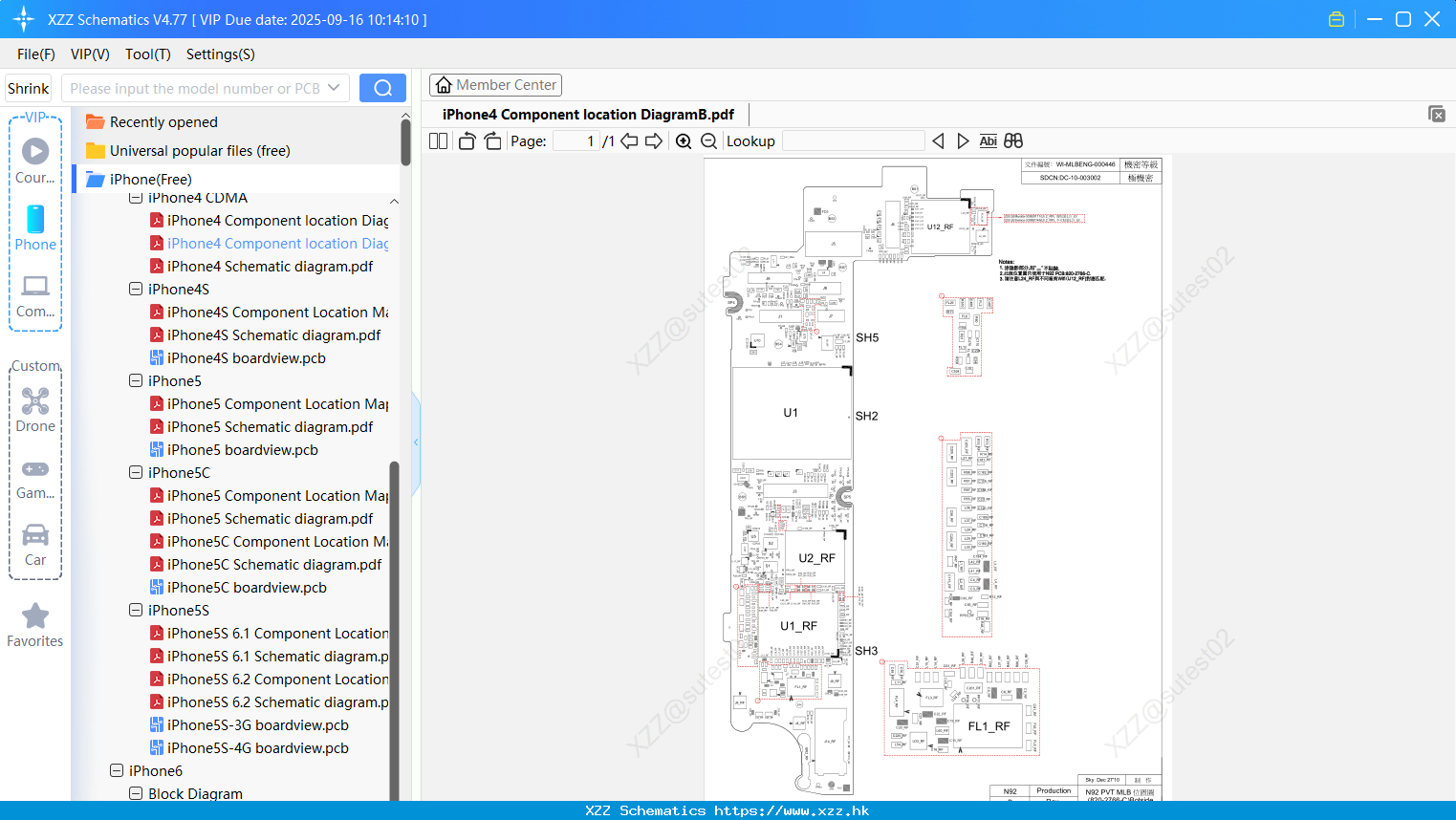Select the iPhone4 Component location DiagramB.pdf tab
1456x820 pixels.
[x=588, y=115]
